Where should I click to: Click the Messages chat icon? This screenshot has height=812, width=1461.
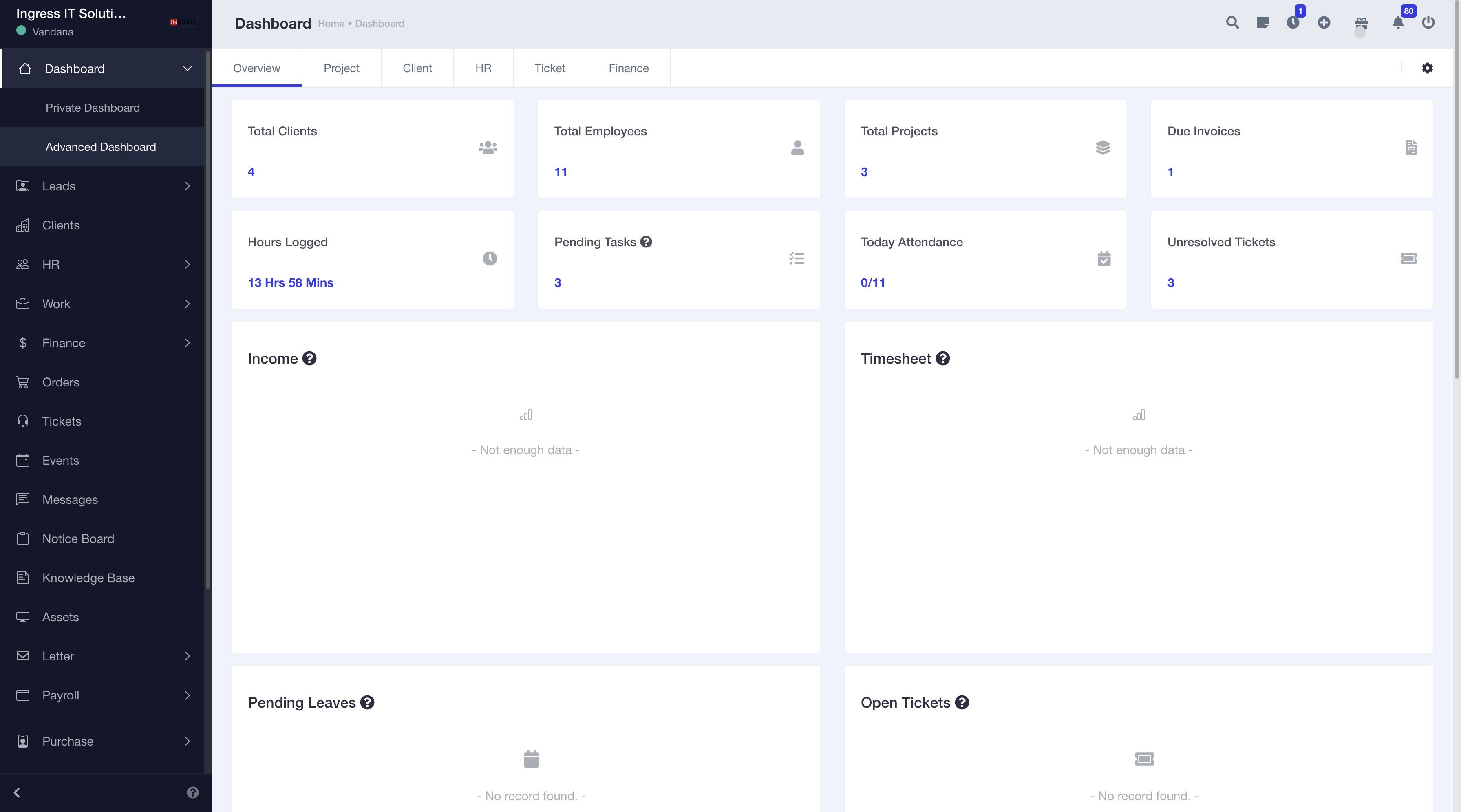(x=23, y=500)
